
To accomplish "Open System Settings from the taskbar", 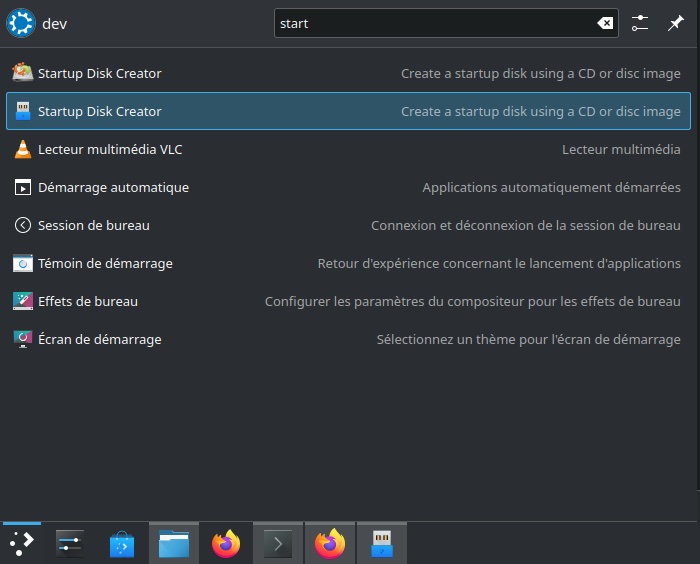I will tap(70, 543).
